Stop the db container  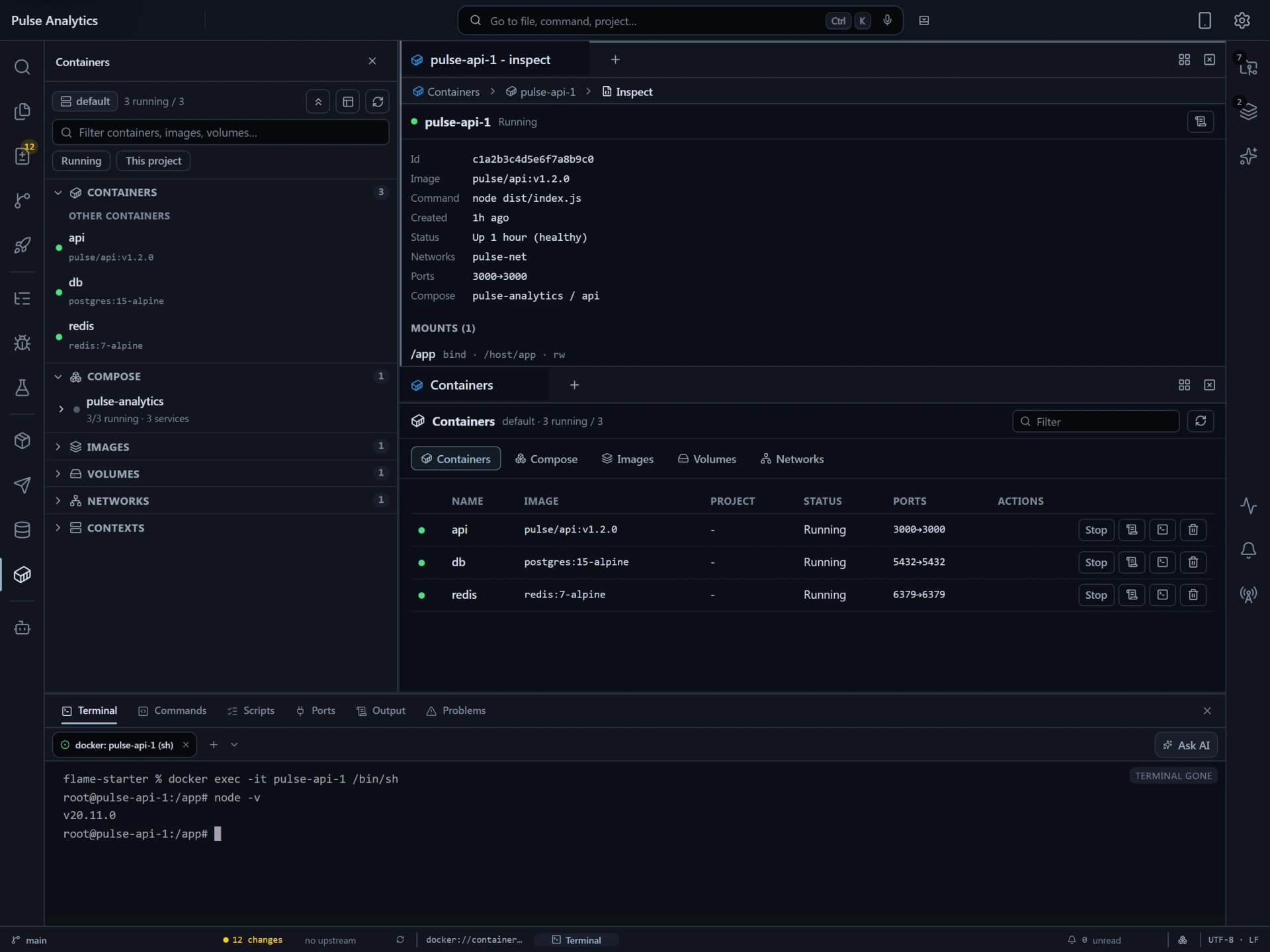pyautogui.click(x=1095, y=562)
